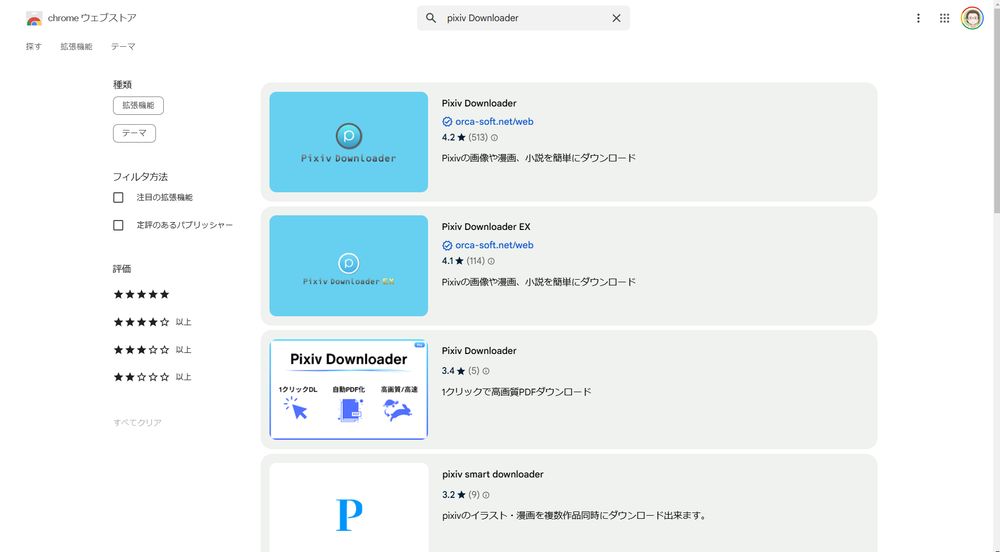Check the 注目の拡張機能 filter
Viewport: 1000px width, 552px height.
click(118, 198)
